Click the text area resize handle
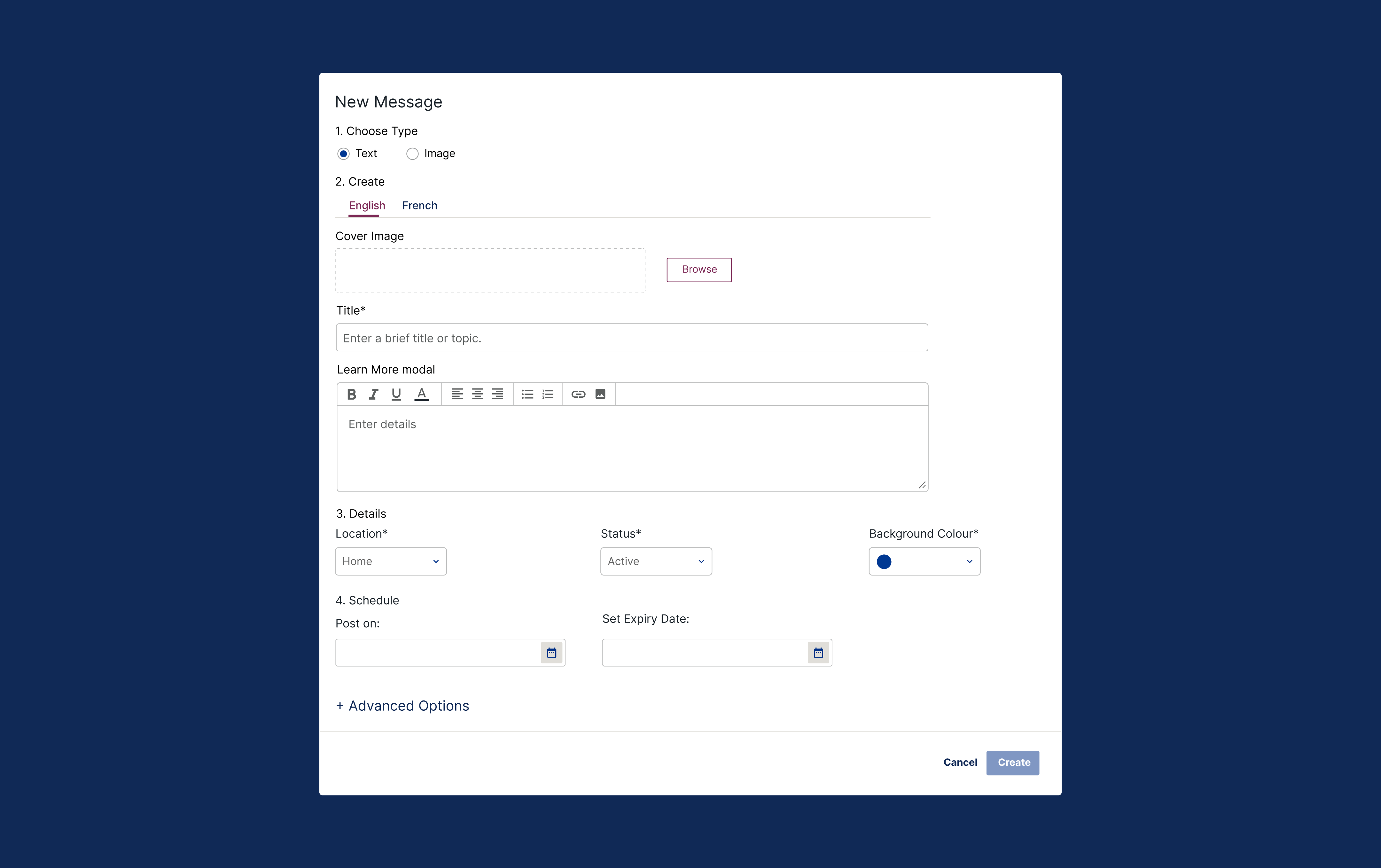Image resolution: width=1381 pixels, height=868 pixels. pos(922,485)
